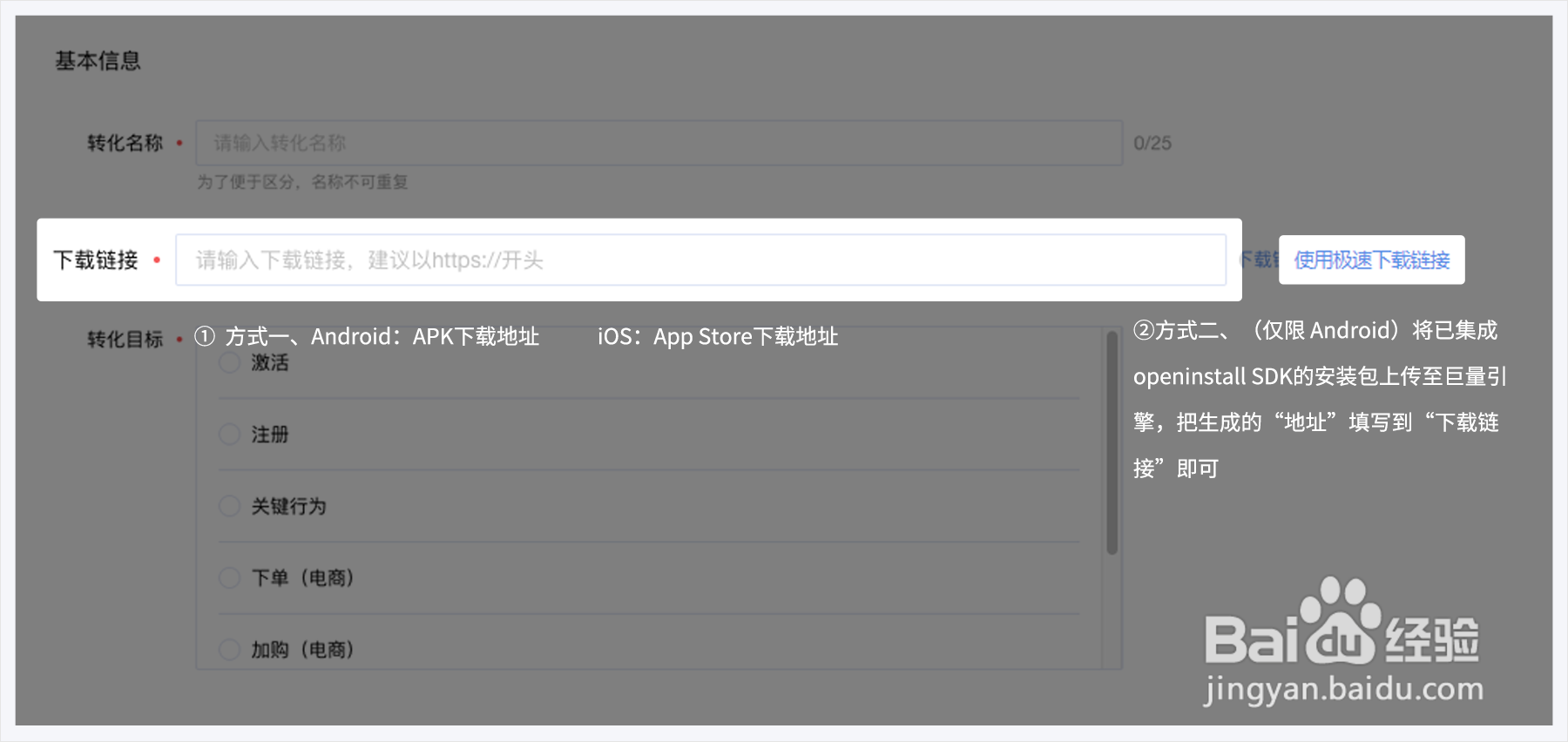Click the 转化名称 input field
1568x742 pixels.
coord(659,143)
